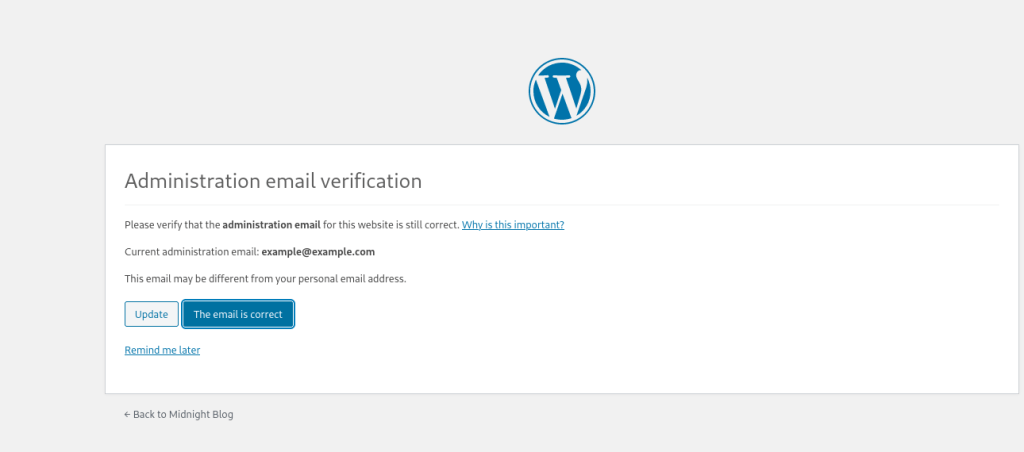This screenshot has width=1024, height=452.
Task: Open the Why is this important link
Action: click(x=512, y=225)
